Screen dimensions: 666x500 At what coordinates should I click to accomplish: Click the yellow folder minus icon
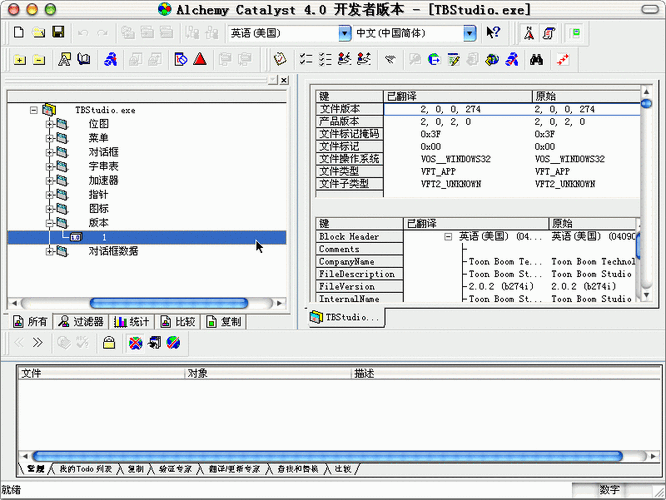coord(39,59)
